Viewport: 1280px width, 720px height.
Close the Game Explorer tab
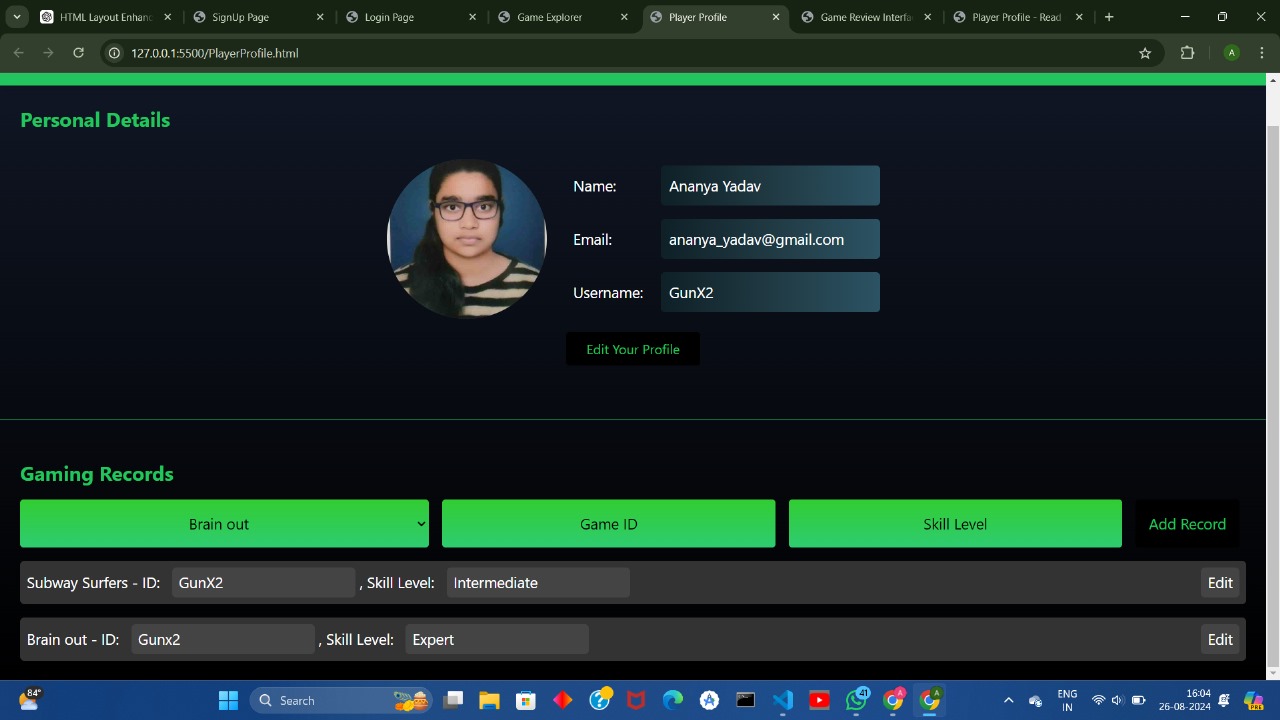[x=625, y=17]
